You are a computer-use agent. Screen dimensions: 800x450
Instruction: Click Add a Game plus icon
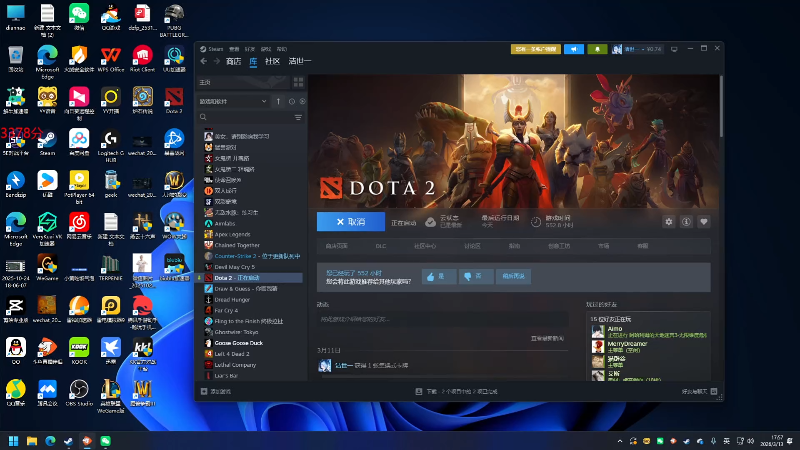(x=204, y=391)
